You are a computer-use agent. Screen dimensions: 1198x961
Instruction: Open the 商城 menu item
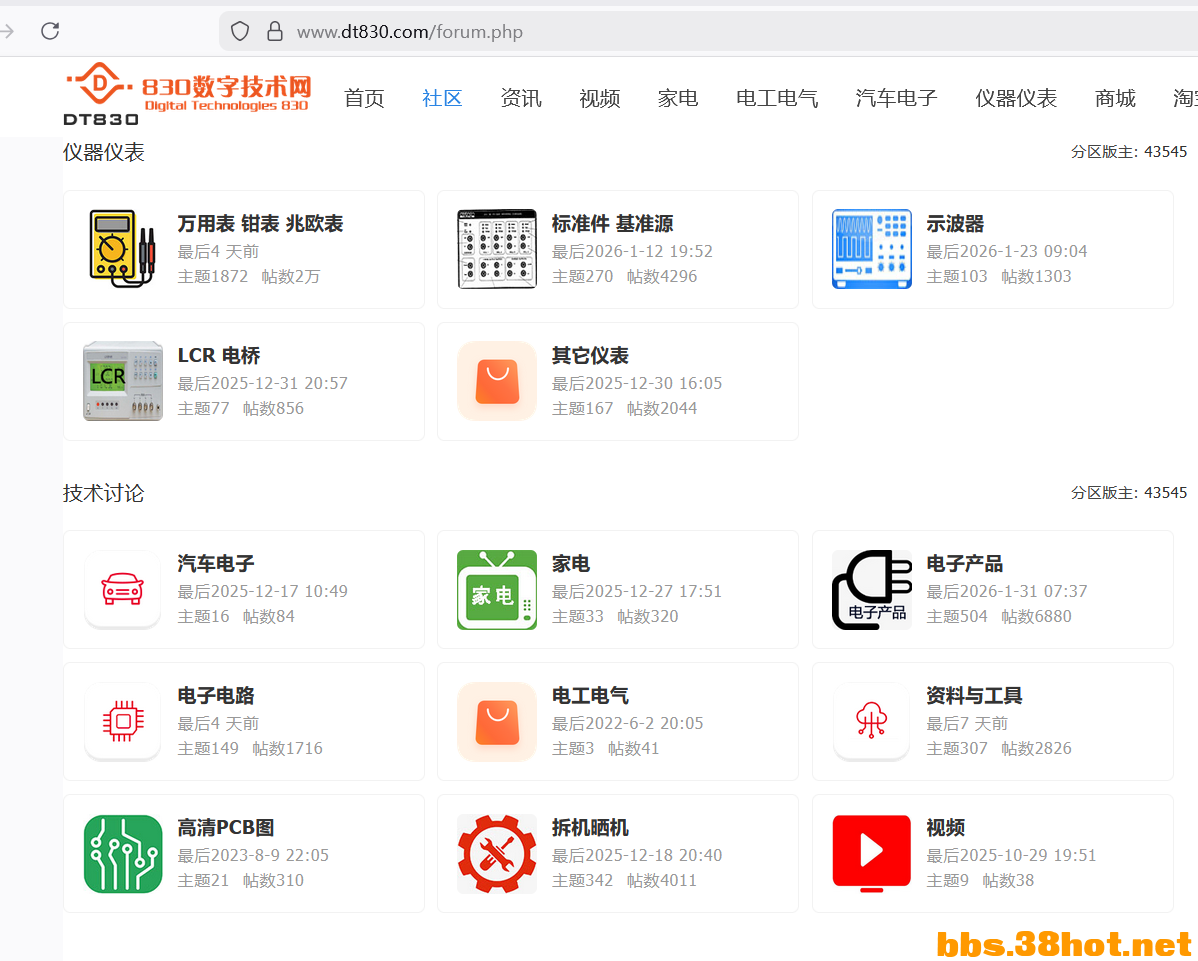point(1115,98)
